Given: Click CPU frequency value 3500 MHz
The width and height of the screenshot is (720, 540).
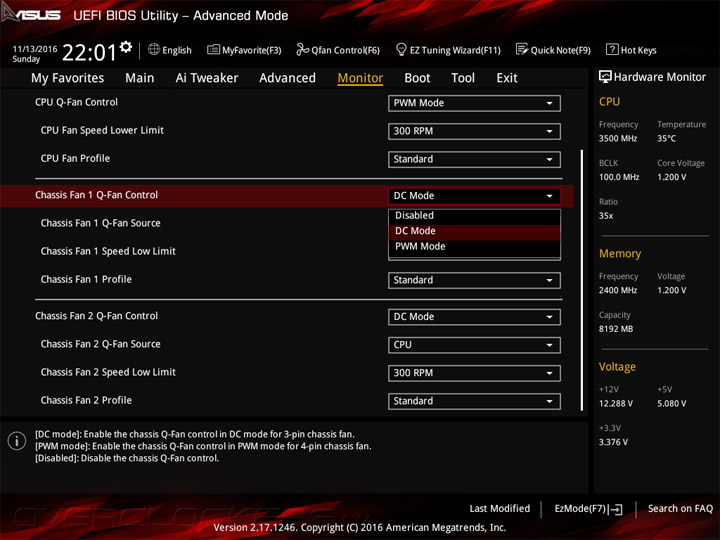Looking at the screenshot, I should point(618,138).
